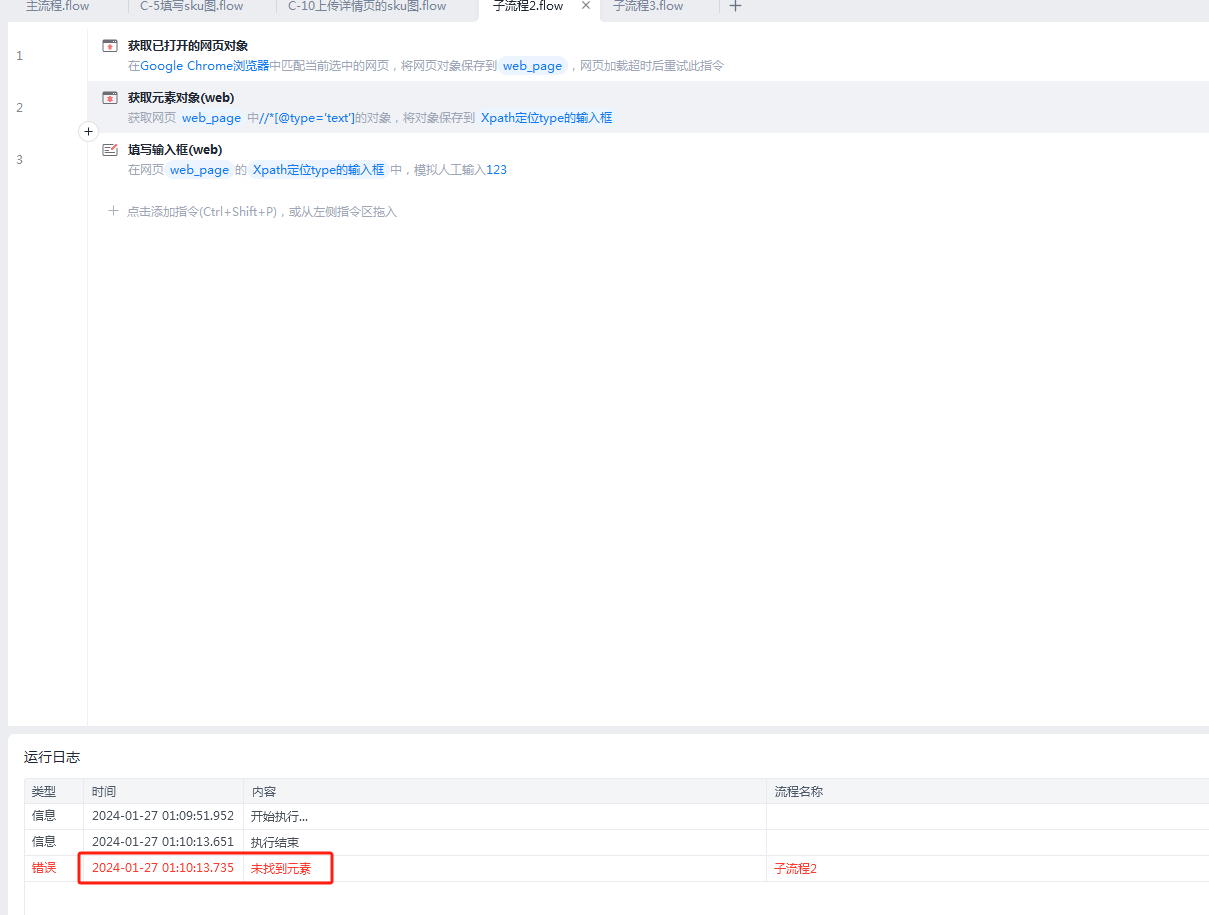Select line number 3 in the gutter
The height and width of the screenshot is (915, 1209).
(x=20, y=160)
